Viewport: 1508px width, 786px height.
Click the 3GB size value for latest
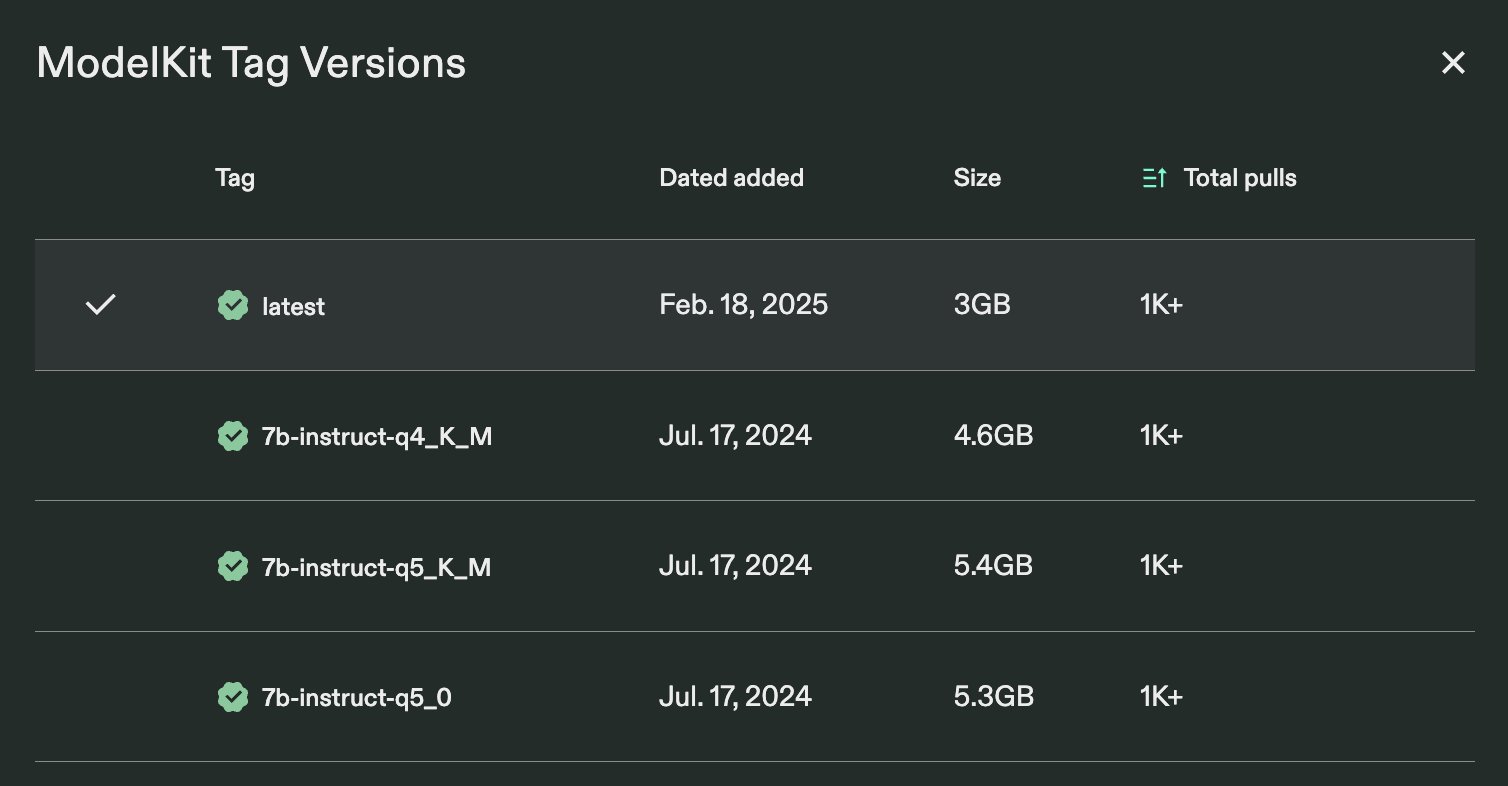pyautogui.click(x=981, y=304)
